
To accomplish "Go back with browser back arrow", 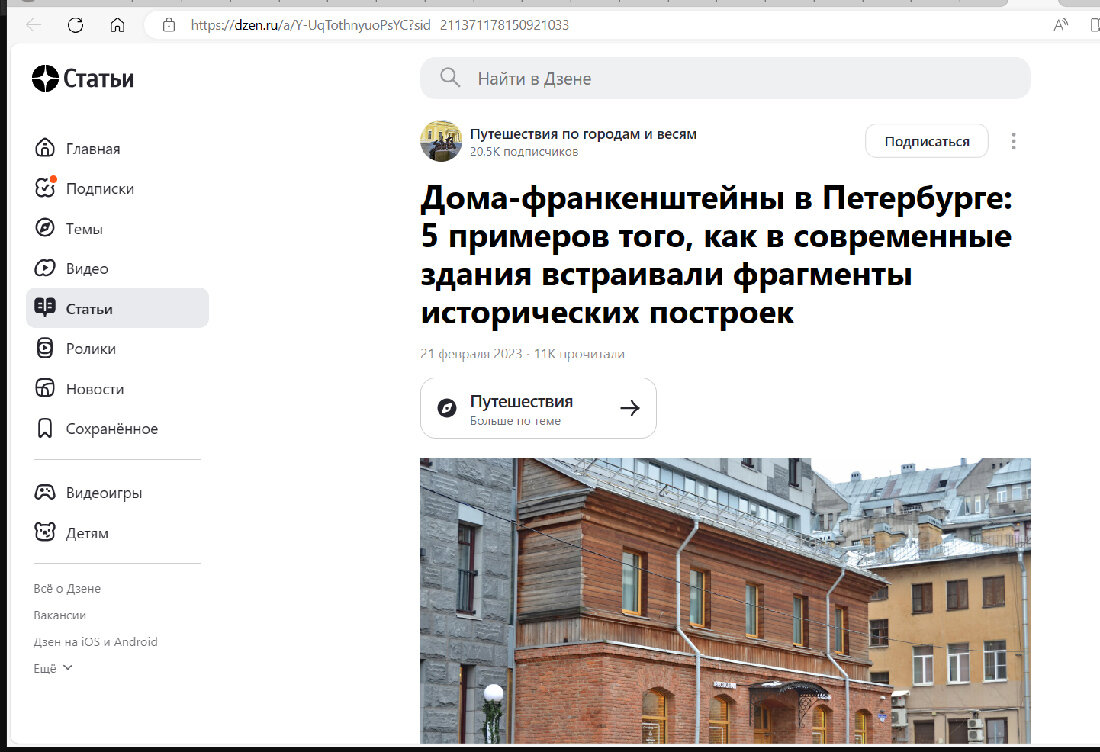I will 34,25.
